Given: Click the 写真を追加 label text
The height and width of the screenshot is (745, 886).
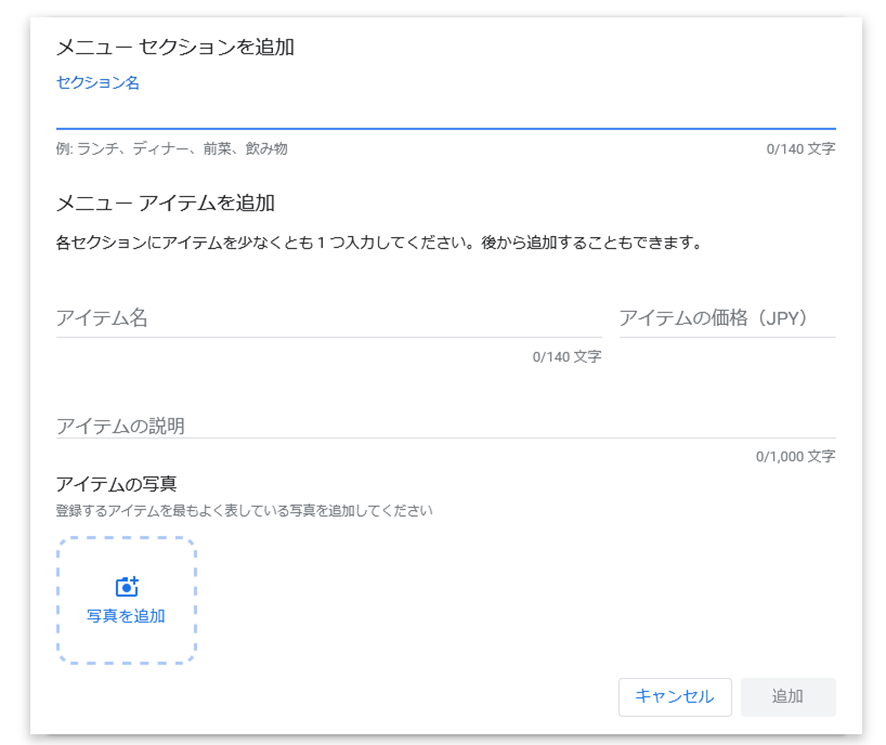Looking at the screenshot, I should coord(126,616).
